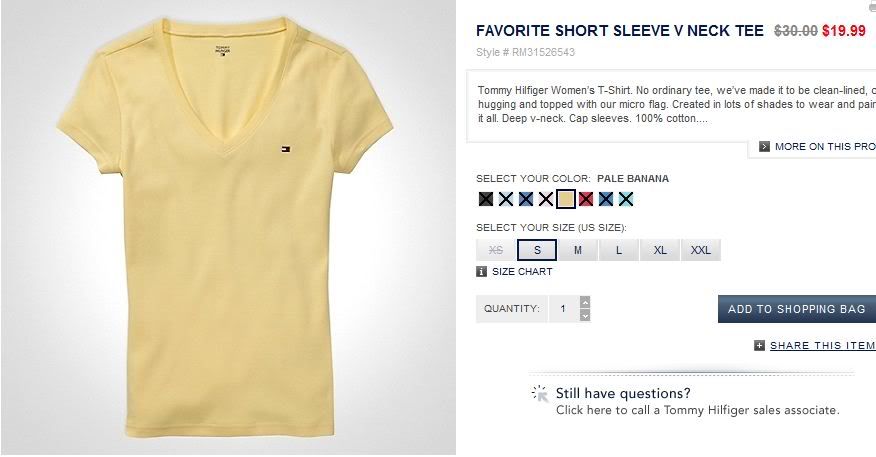
Task: Add to Shopping Bag
Action: point(797,309)
